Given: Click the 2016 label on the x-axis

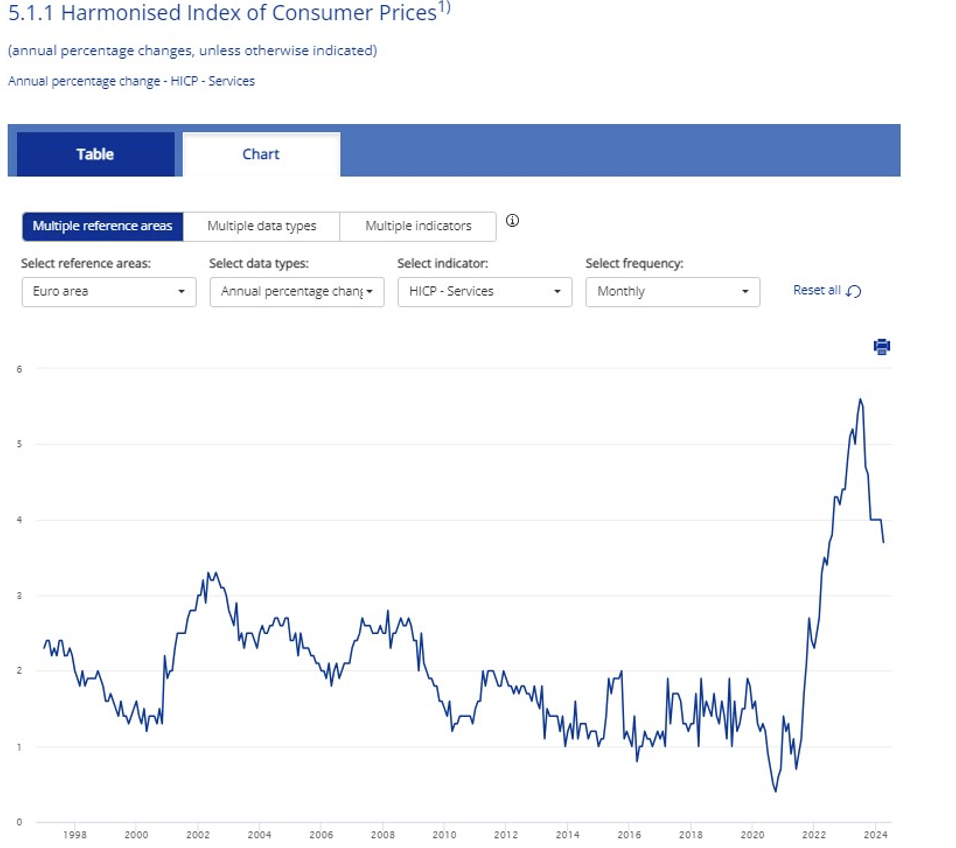Looking at the screenshot, I should [629, 835].
